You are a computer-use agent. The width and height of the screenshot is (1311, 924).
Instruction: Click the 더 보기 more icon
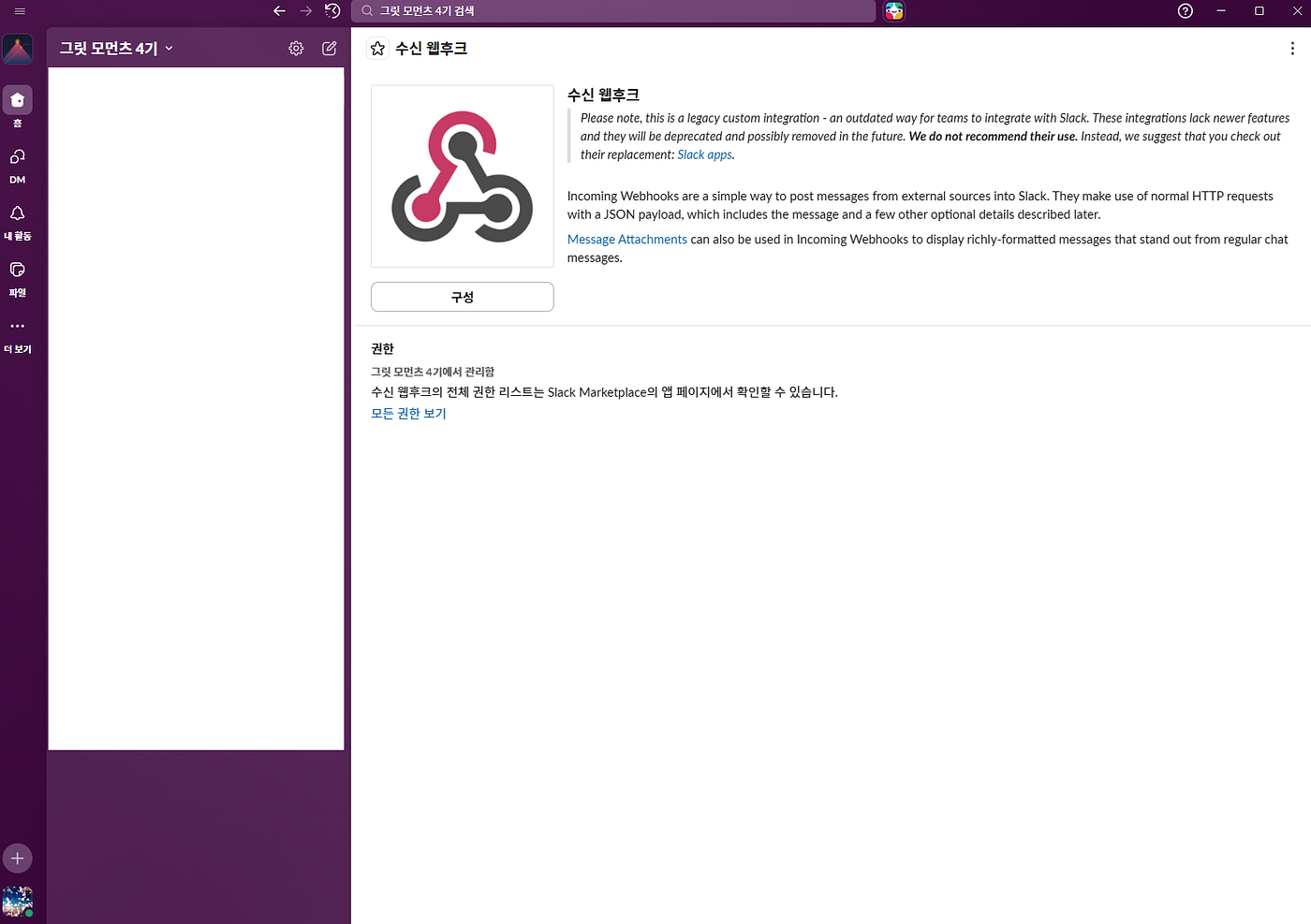[x=17, y=326]
